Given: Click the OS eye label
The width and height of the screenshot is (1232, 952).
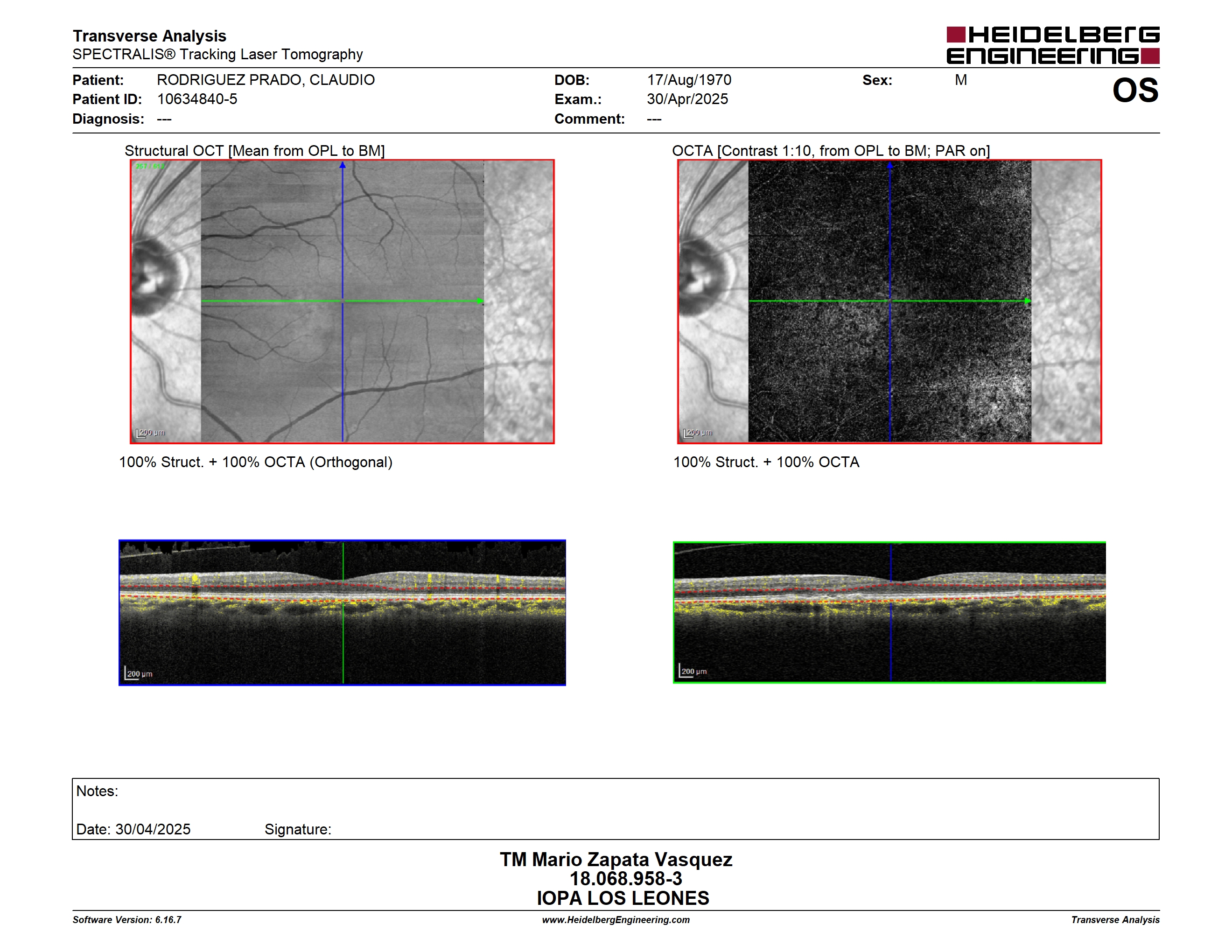Looking at the screenshot, I should [1135, 90].
